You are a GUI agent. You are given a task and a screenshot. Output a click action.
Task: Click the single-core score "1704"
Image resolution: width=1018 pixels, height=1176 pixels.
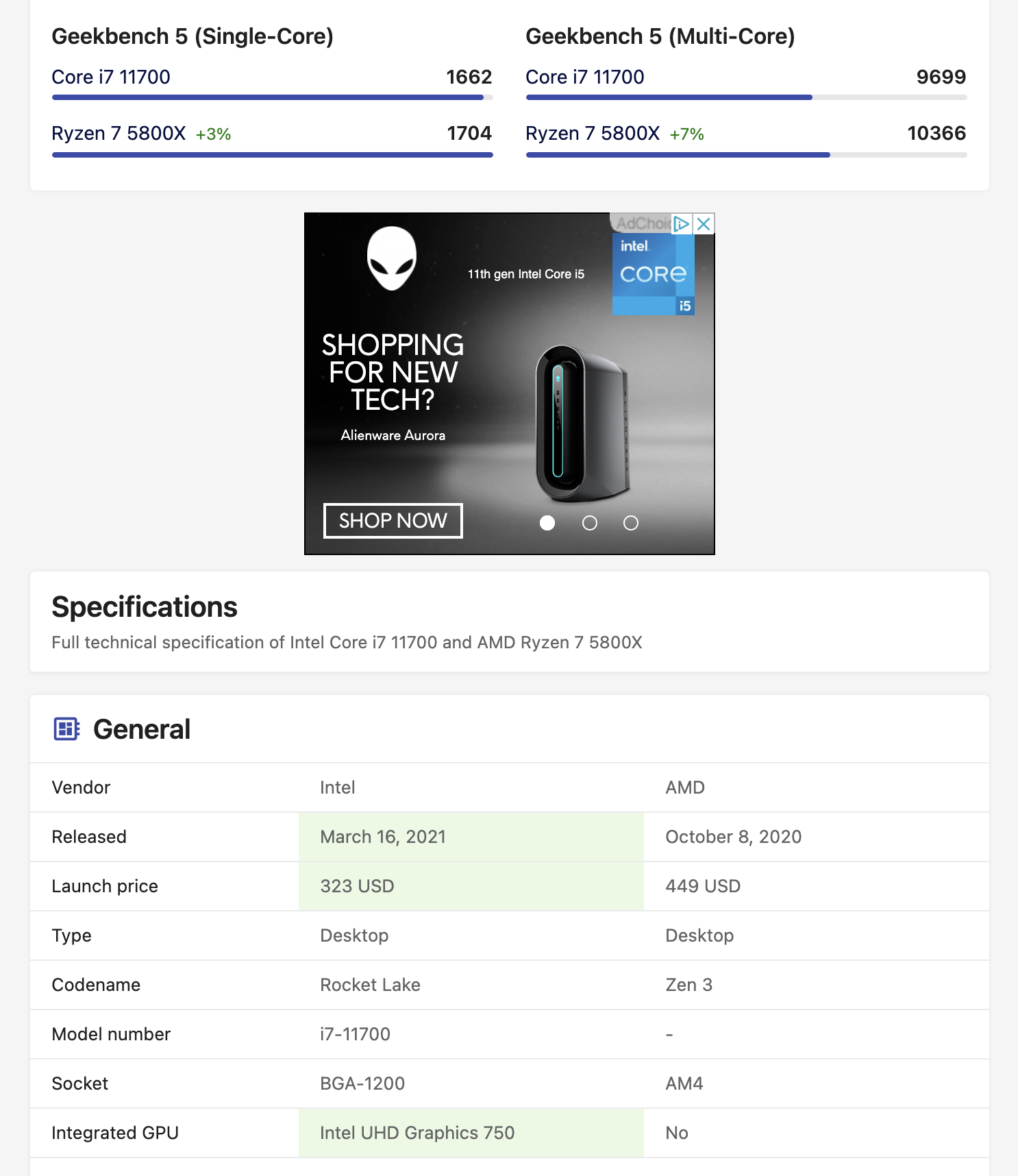point(469,133)
